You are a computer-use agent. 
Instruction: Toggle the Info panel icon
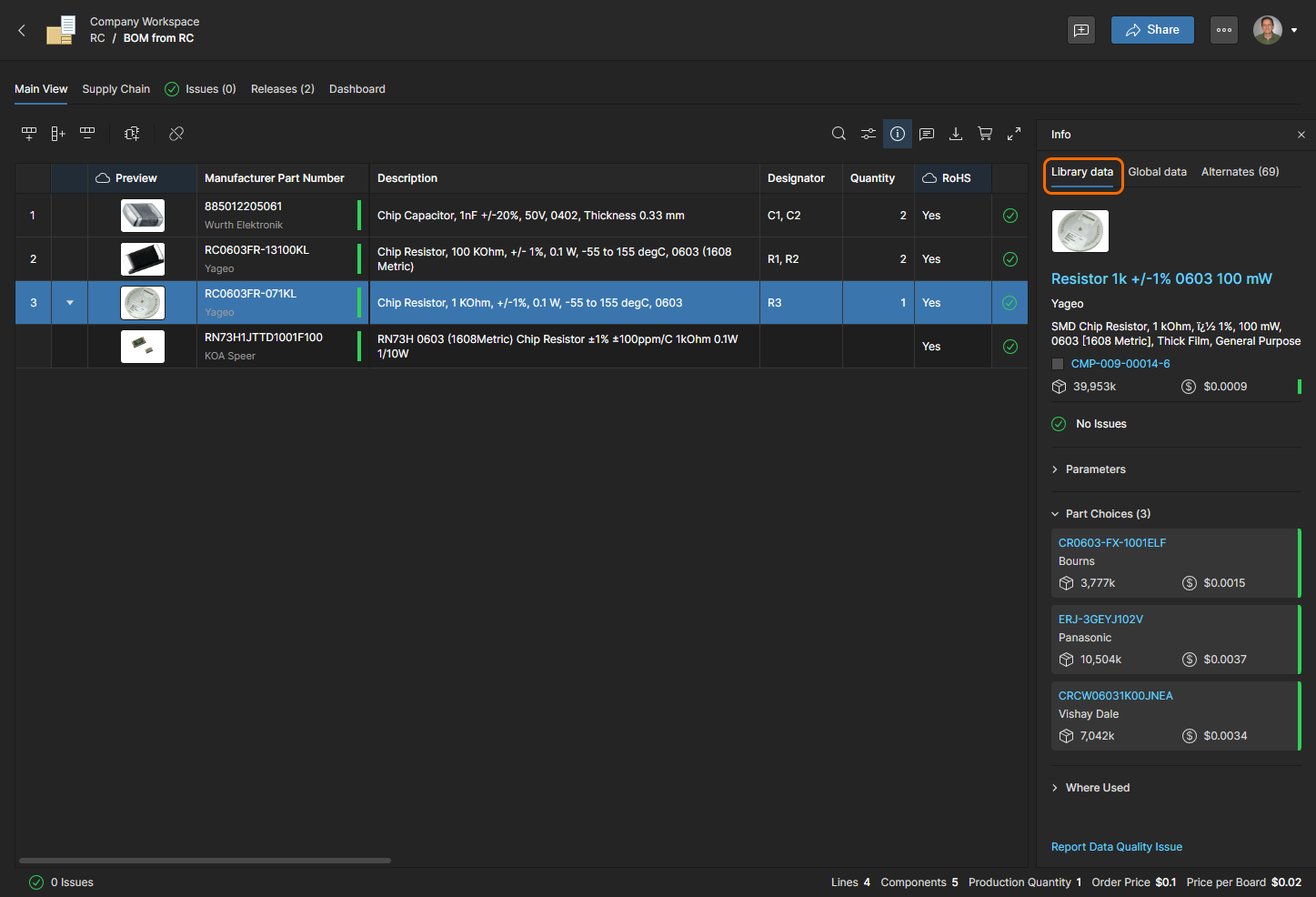tap(898, 134)
